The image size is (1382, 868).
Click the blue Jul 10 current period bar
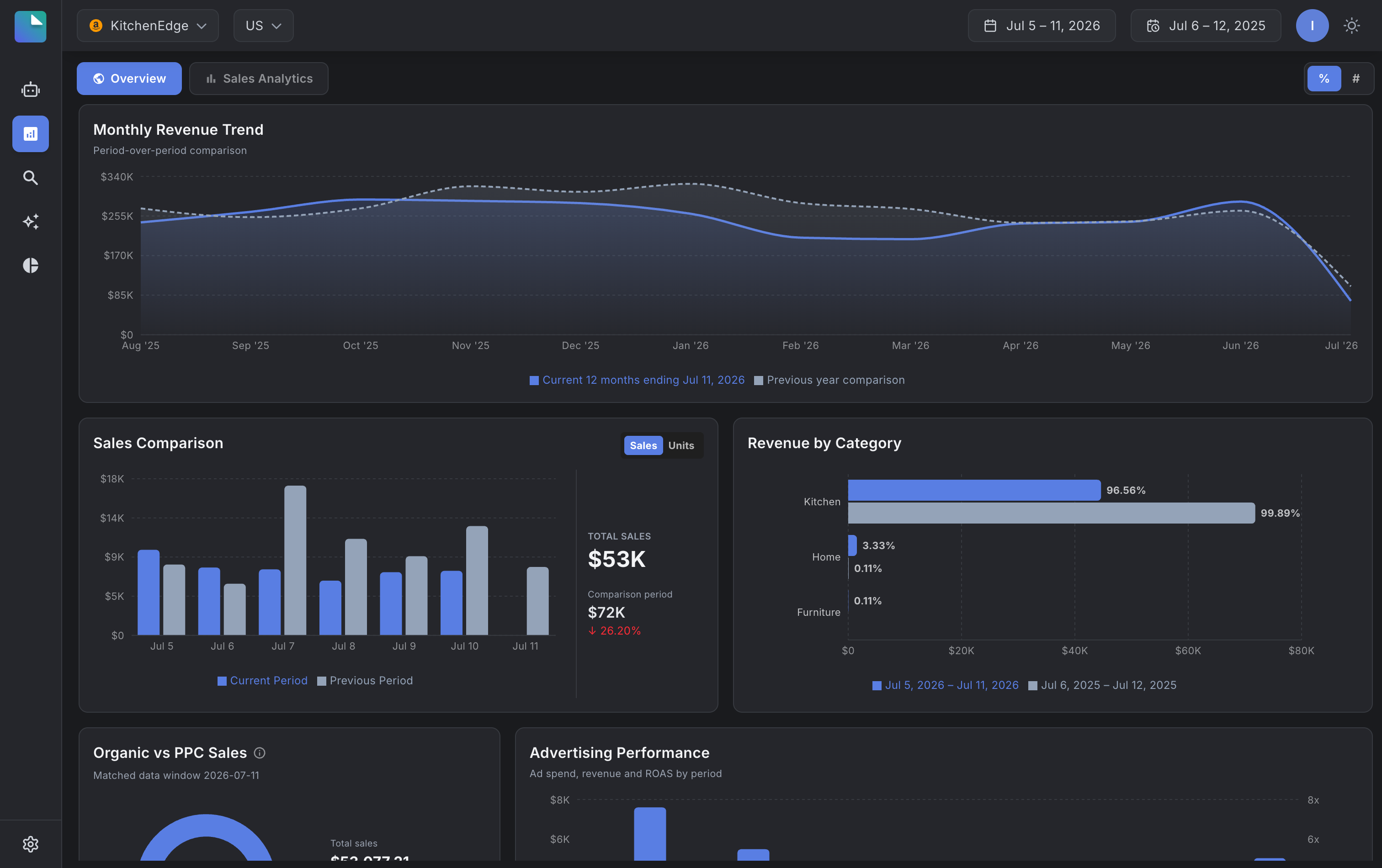point(451,603)
